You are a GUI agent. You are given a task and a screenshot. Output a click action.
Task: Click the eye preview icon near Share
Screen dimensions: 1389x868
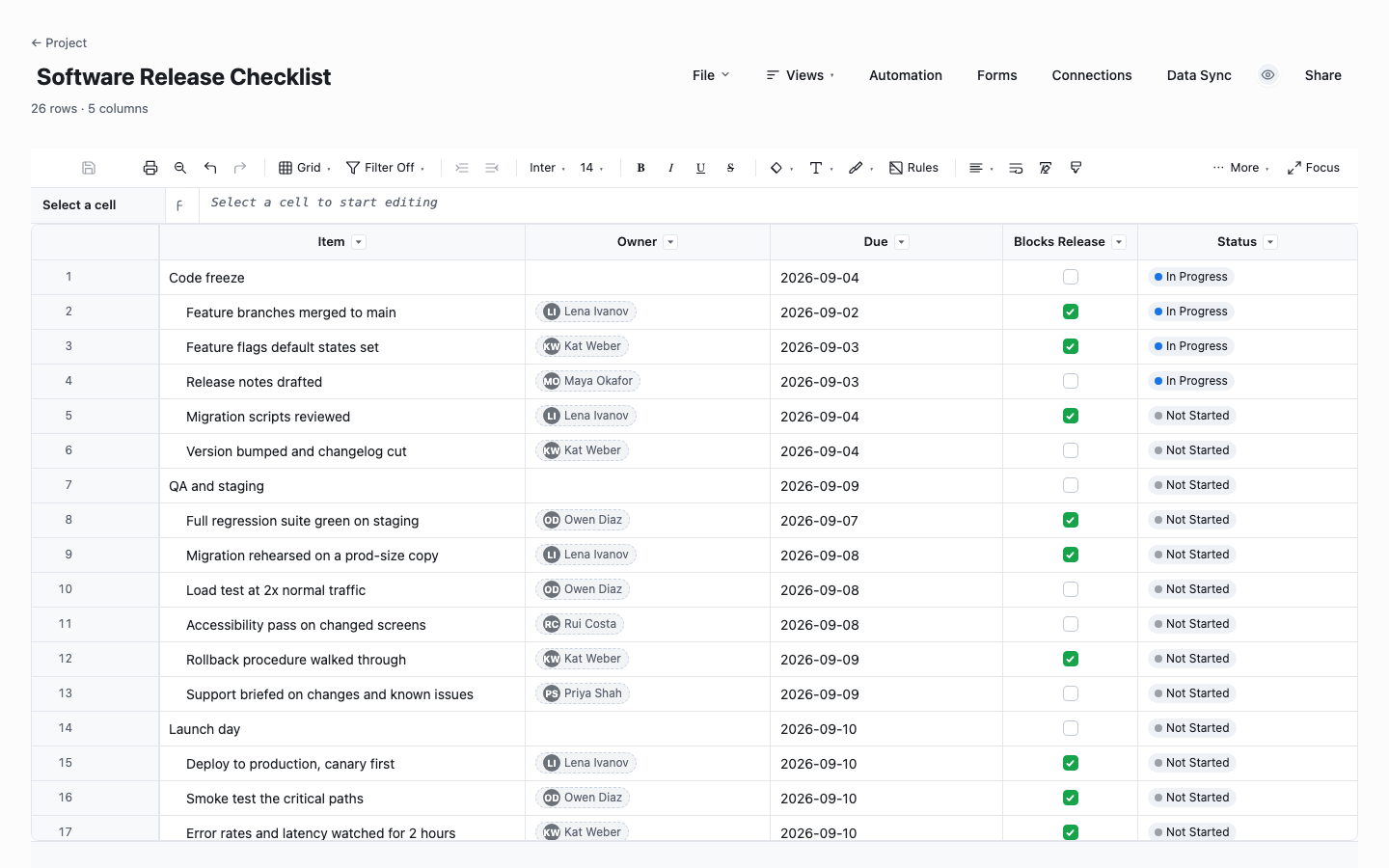(x=1268, y=75)
